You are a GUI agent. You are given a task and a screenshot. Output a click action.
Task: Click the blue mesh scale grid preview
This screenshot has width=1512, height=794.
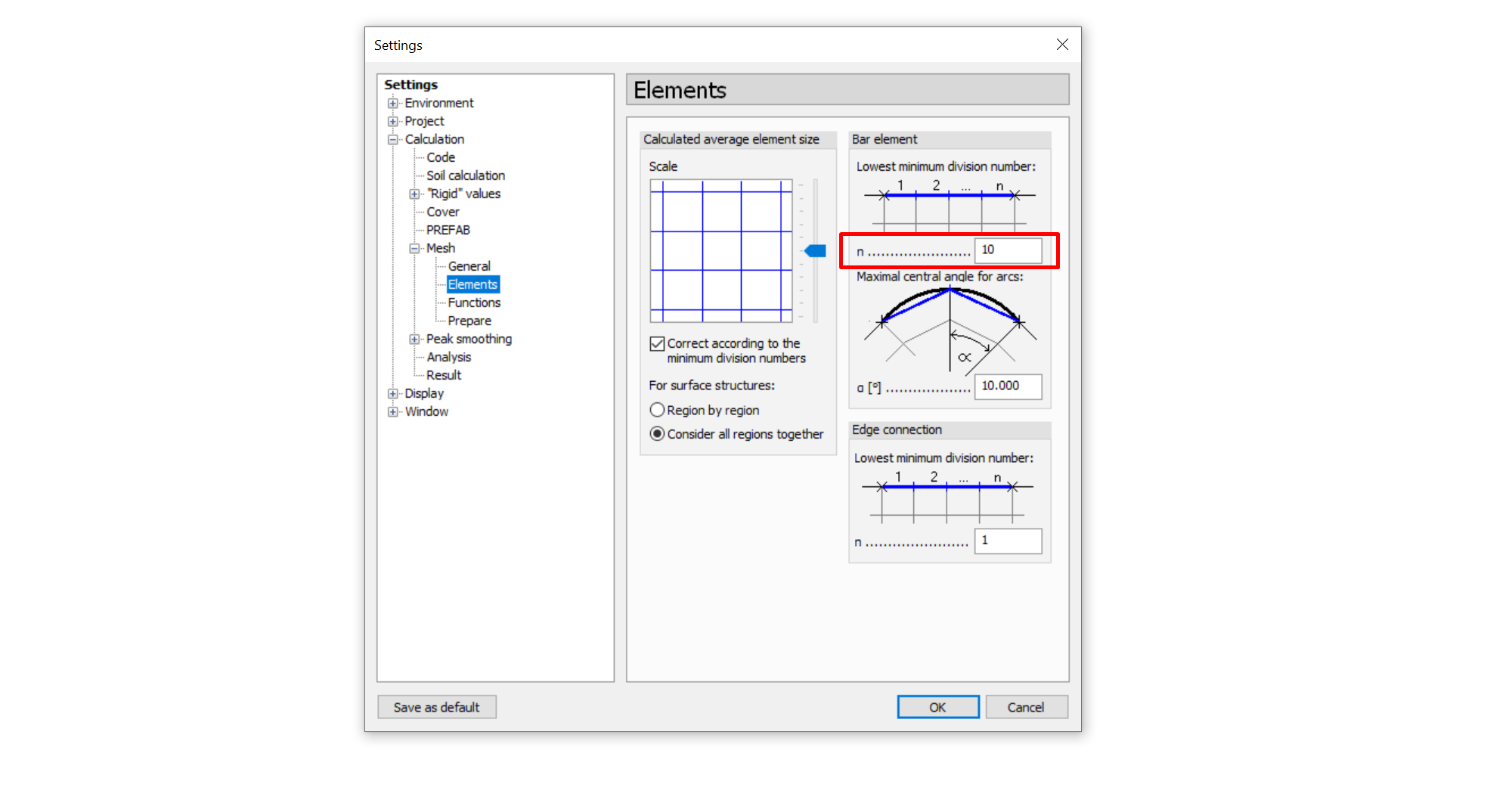click(x=720, y=251)
